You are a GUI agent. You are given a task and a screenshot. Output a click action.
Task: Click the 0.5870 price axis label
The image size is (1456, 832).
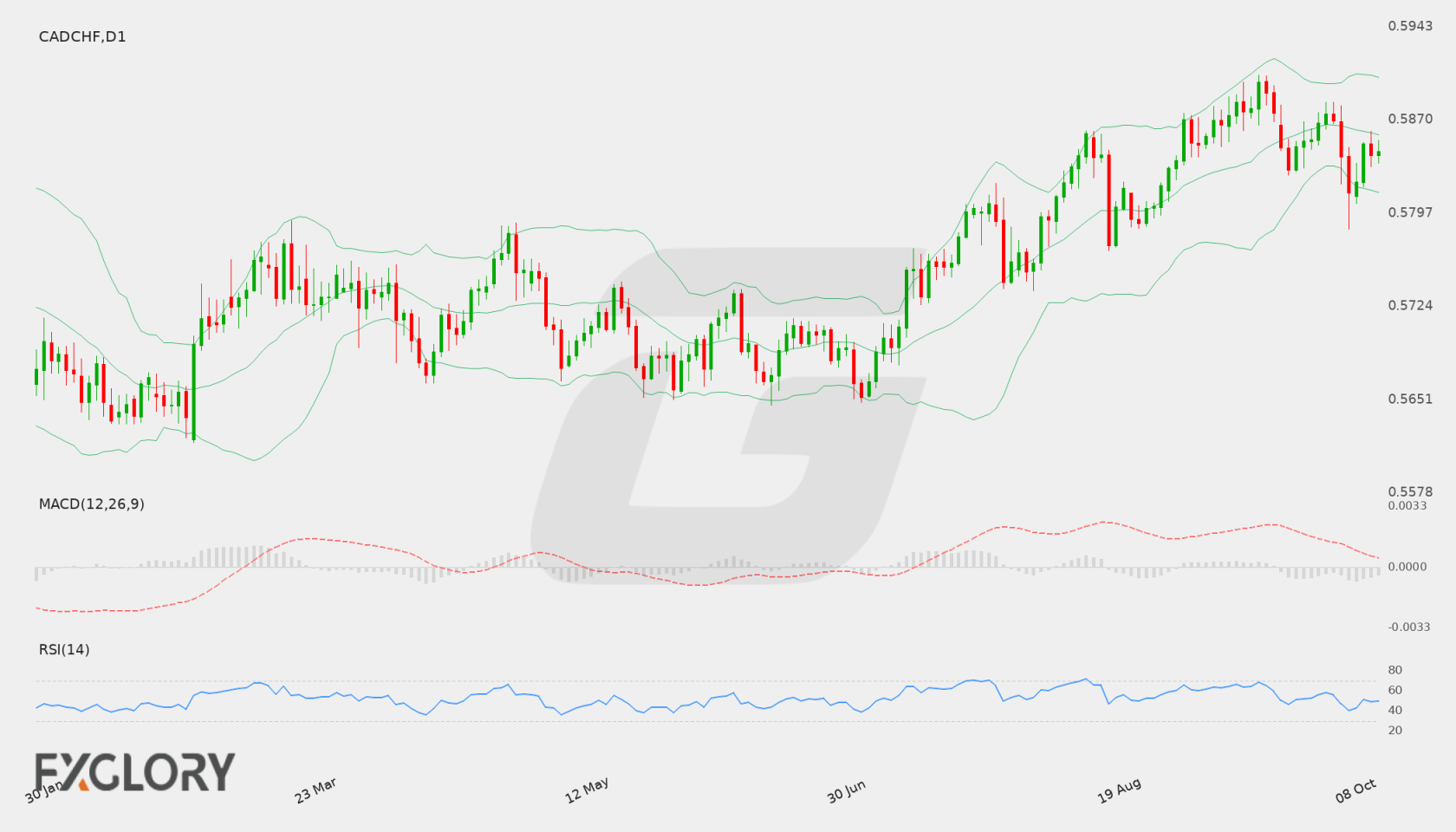point(1410,119)
